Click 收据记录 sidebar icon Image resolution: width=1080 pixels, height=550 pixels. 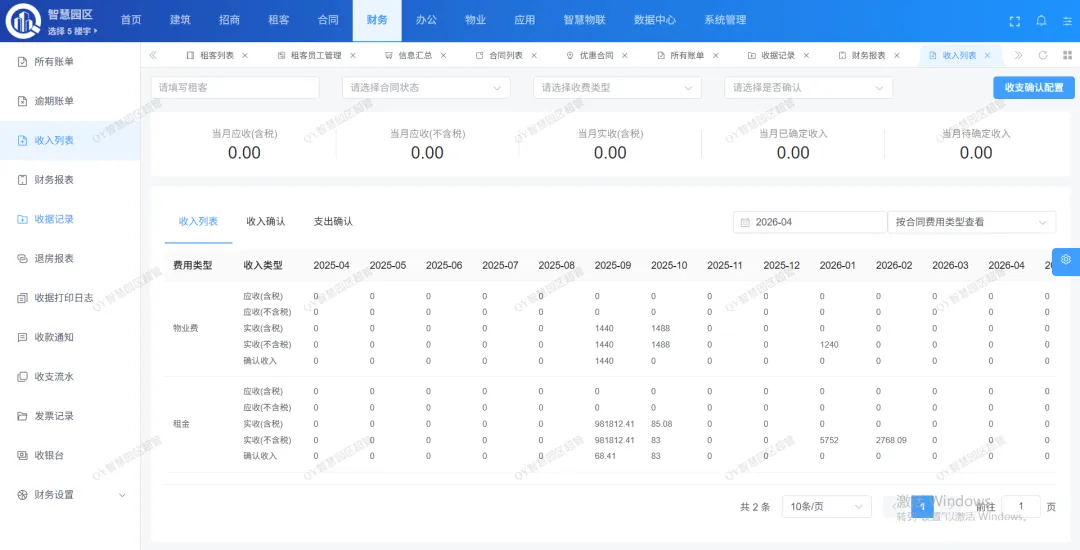pos(22,219)
